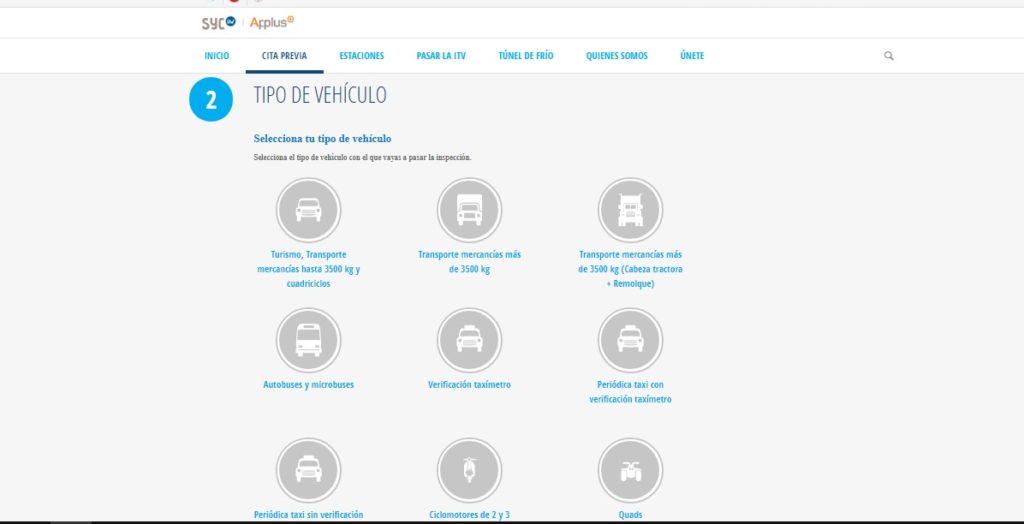Click the Applus+ logo
This screenshot has height=524, width=1024.
click(272, 22)
